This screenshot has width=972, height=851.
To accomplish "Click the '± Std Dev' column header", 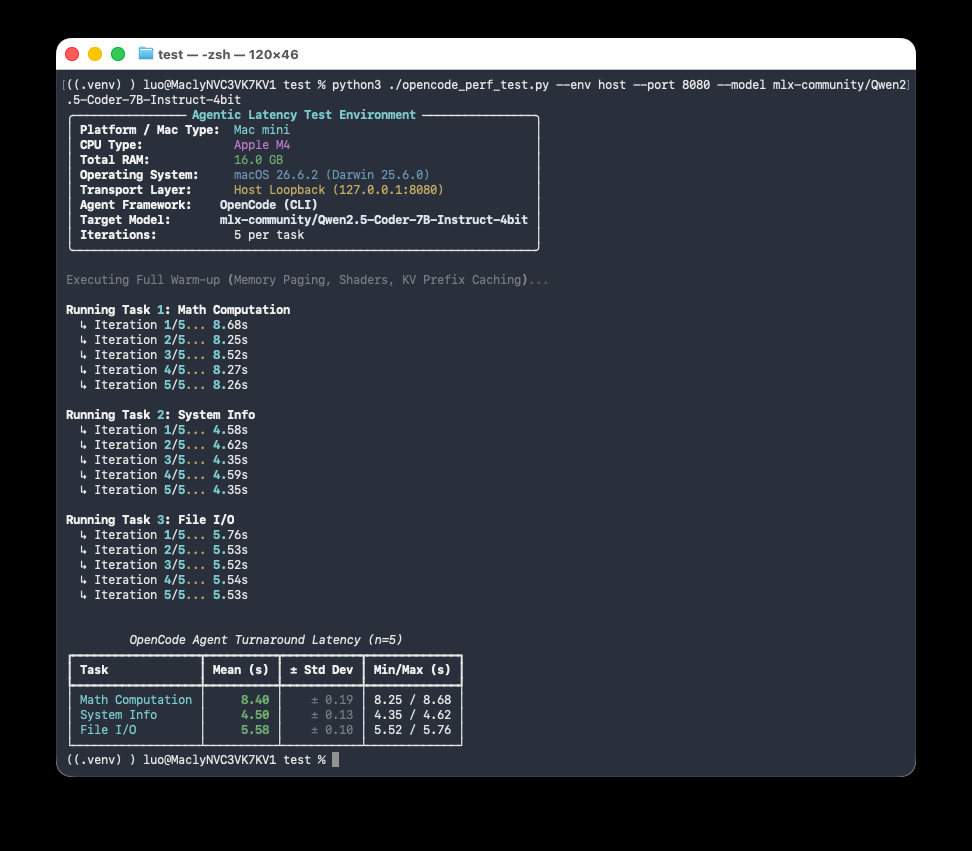I will click(x=321, y=670).
